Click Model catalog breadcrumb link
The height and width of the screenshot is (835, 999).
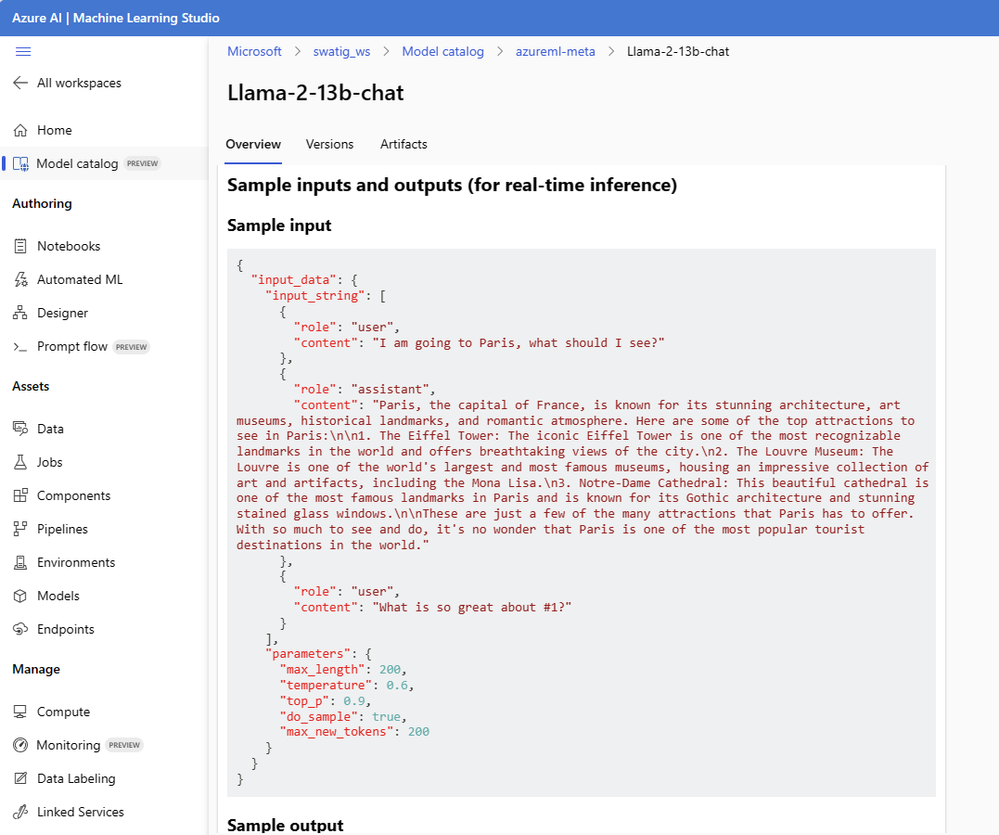pos(443,52)
